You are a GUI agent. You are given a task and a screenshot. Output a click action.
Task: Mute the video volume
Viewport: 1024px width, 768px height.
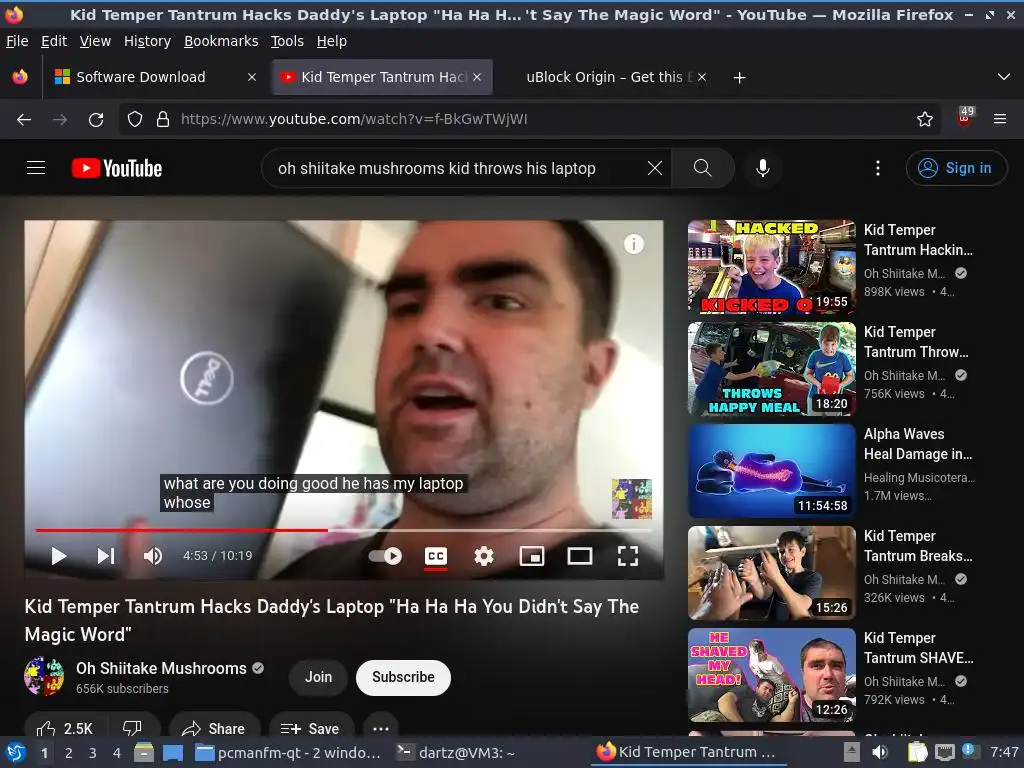(x=153, y=556)
